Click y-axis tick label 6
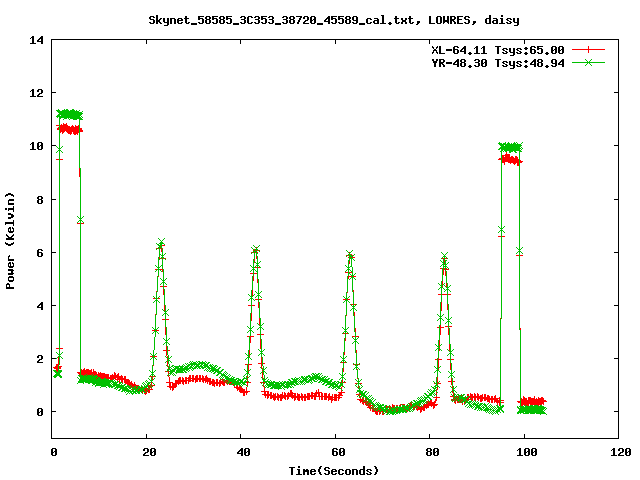Screen dimensions: 640x480 (40, 253)
